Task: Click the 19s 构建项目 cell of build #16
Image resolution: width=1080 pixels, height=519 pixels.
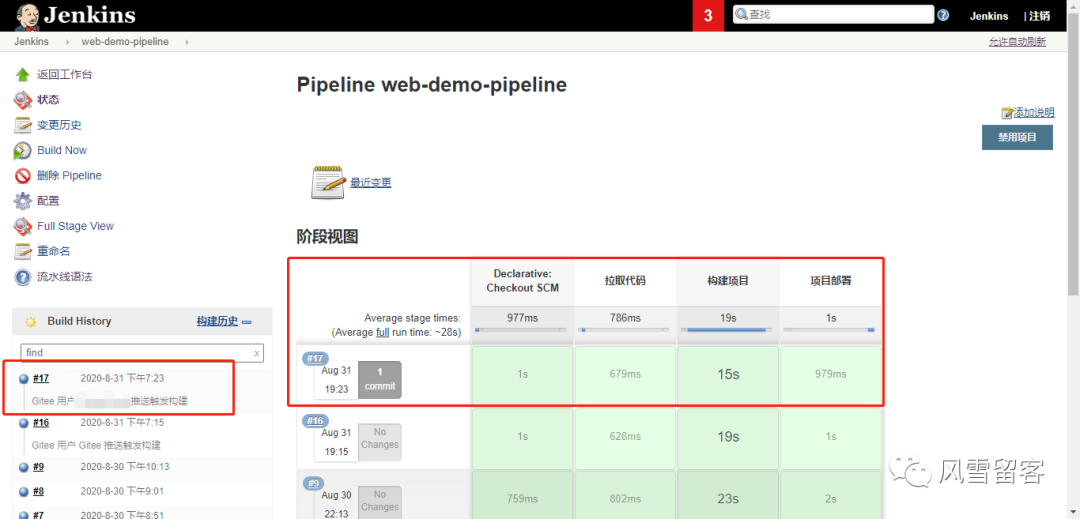Action: tap(728, 437)
